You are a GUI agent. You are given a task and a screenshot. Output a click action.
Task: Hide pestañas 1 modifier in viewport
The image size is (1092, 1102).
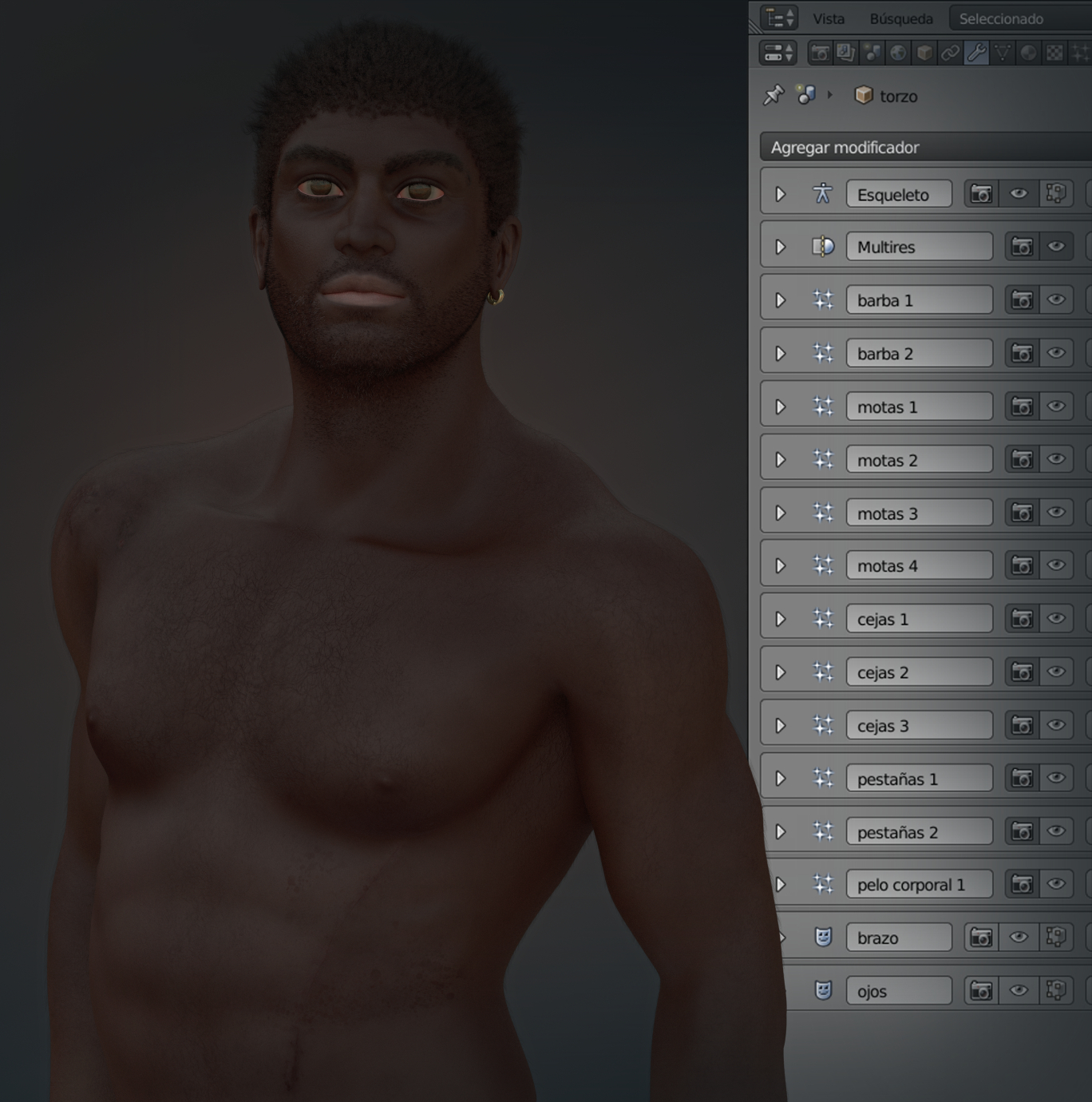[1056, 779]
